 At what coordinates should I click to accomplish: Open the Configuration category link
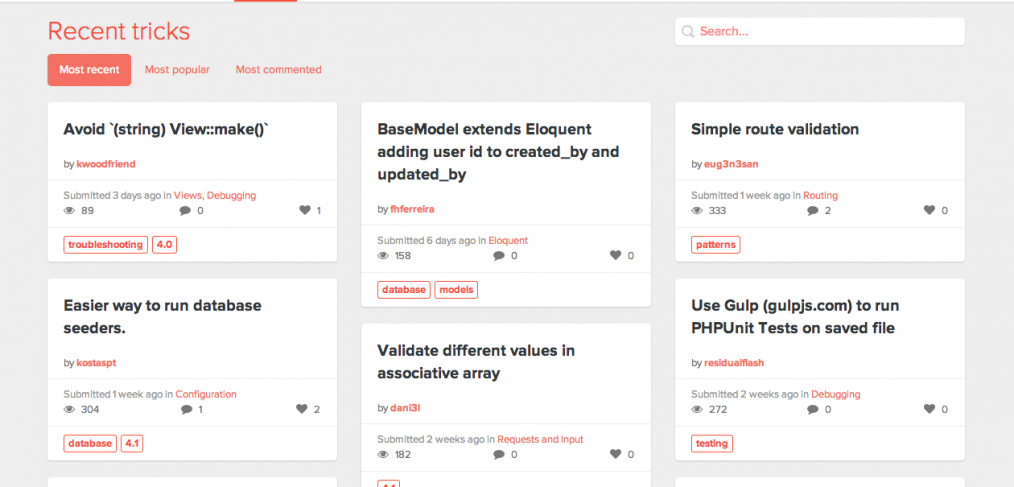point(206,395)
